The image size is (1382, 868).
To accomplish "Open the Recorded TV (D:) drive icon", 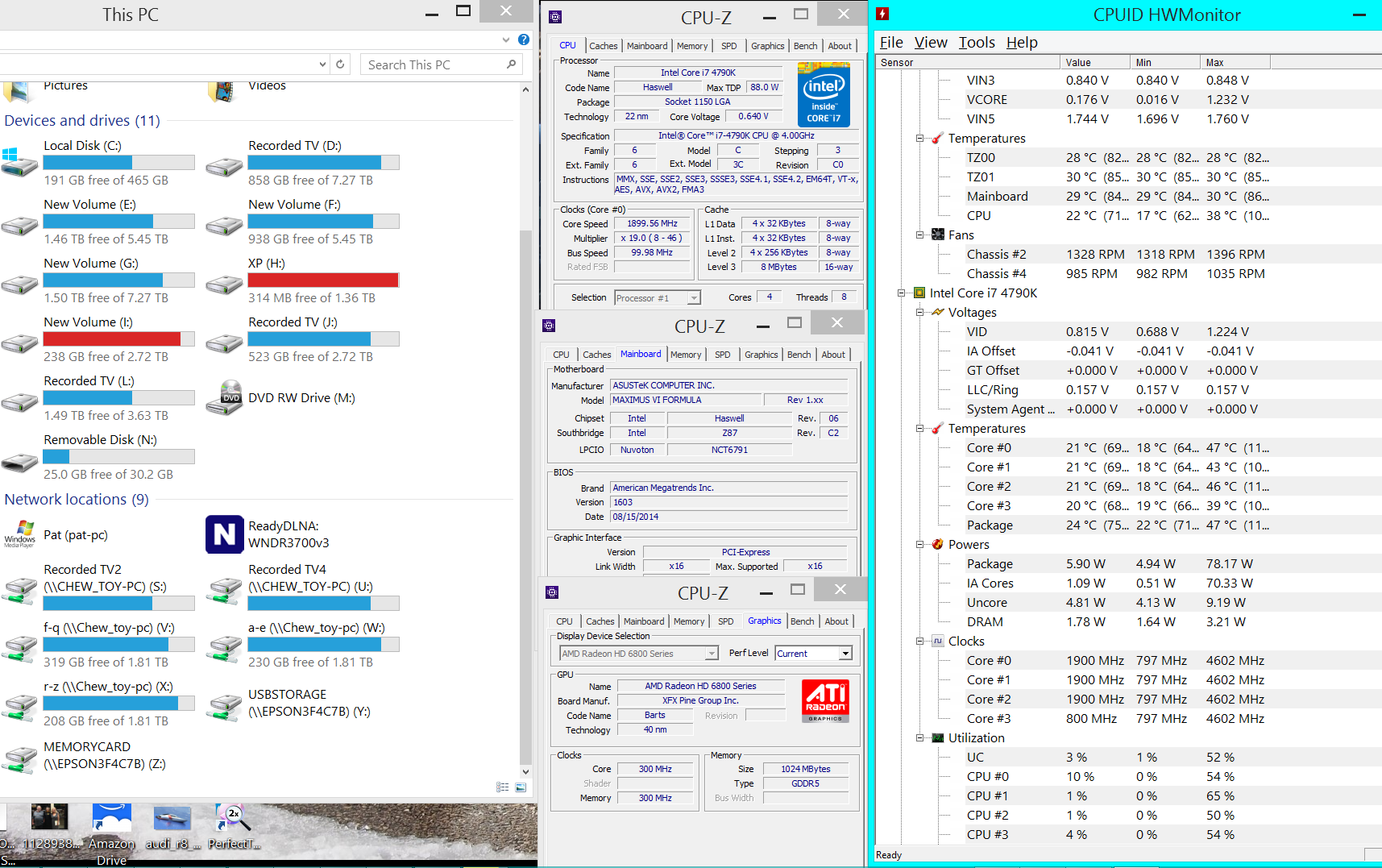I will click(224, 167).
